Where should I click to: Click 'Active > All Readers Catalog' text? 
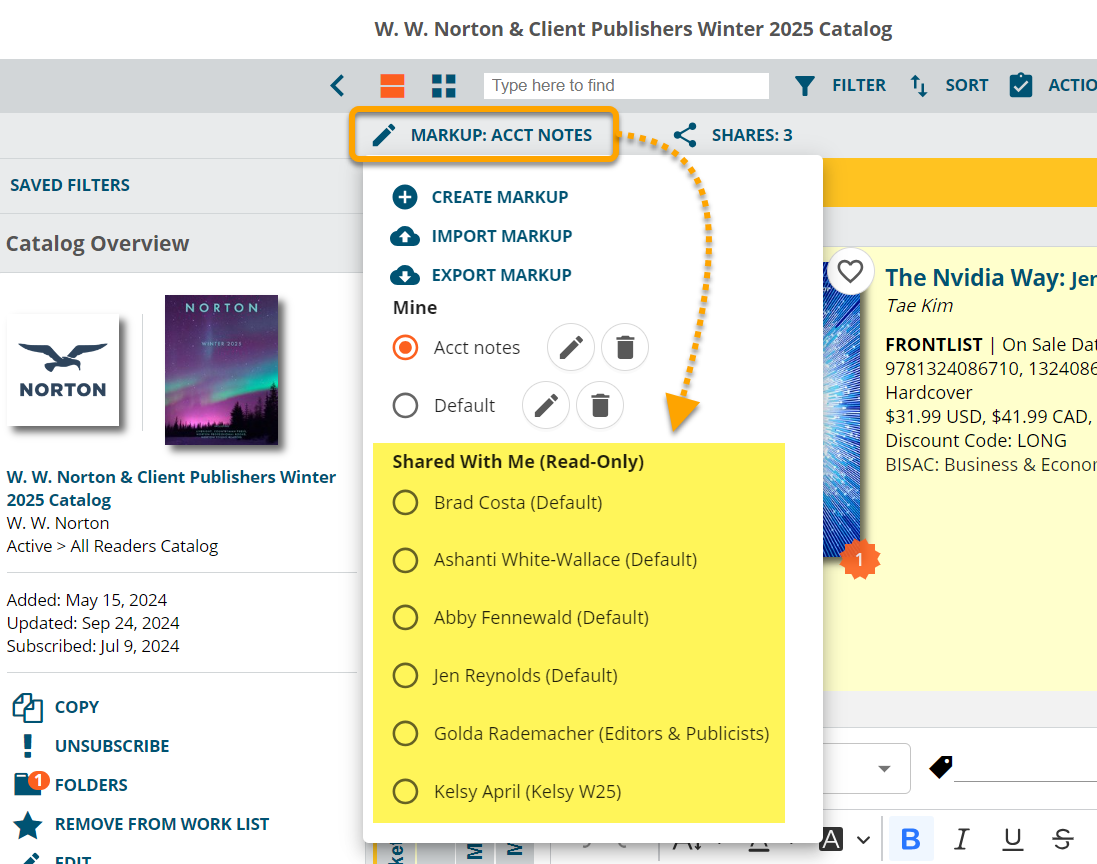113,546
